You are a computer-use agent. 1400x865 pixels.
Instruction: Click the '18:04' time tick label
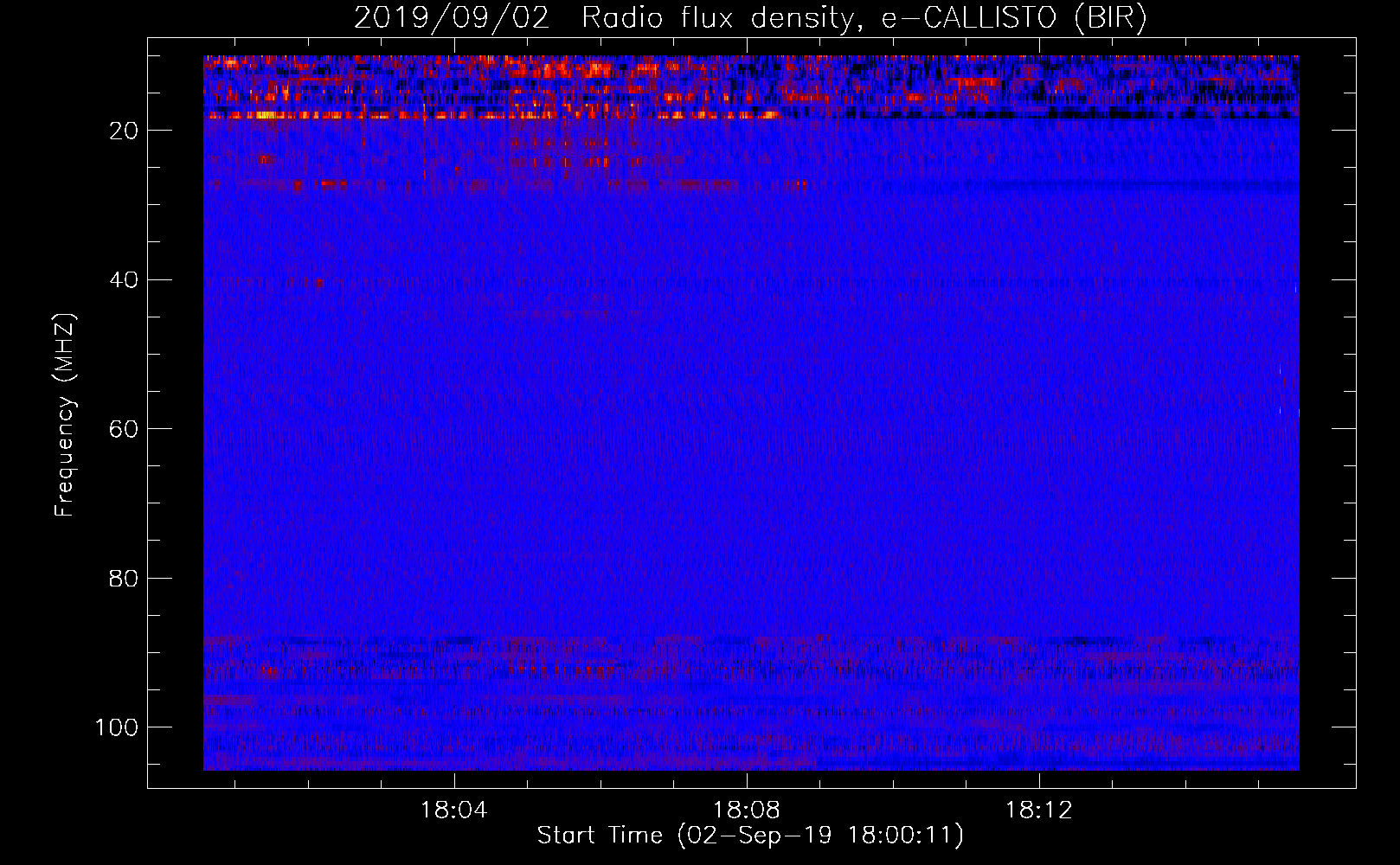click(454, 811)
